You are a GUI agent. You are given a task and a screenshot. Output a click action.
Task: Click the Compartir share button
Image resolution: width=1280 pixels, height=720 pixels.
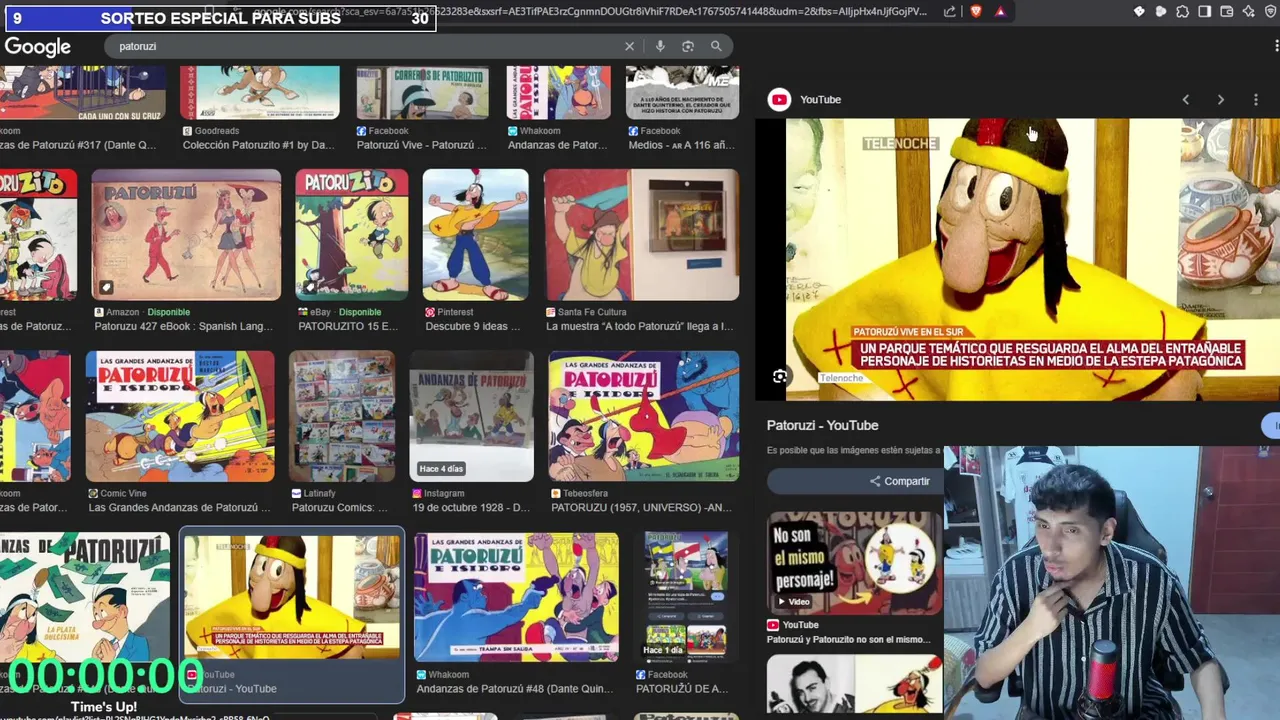900,481
